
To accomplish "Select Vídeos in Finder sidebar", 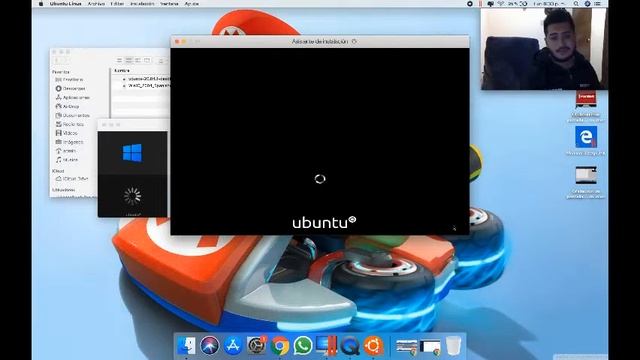I will coord(66,133).
